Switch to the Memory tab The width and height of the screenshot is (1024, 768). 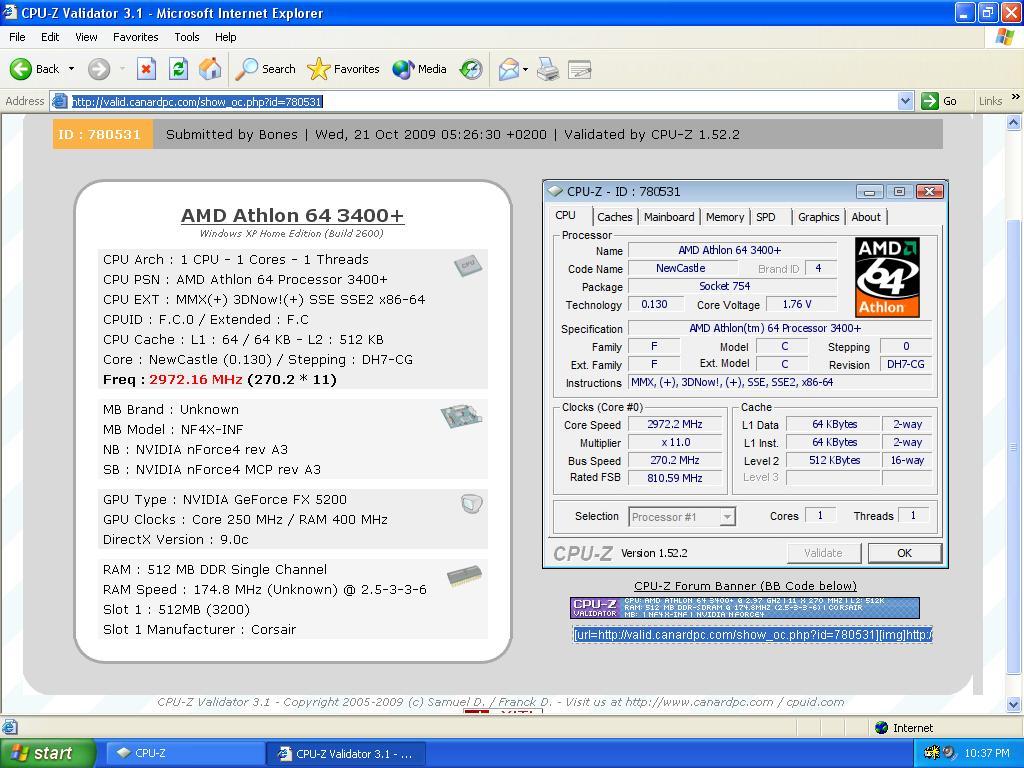click(x=725, y=217)
